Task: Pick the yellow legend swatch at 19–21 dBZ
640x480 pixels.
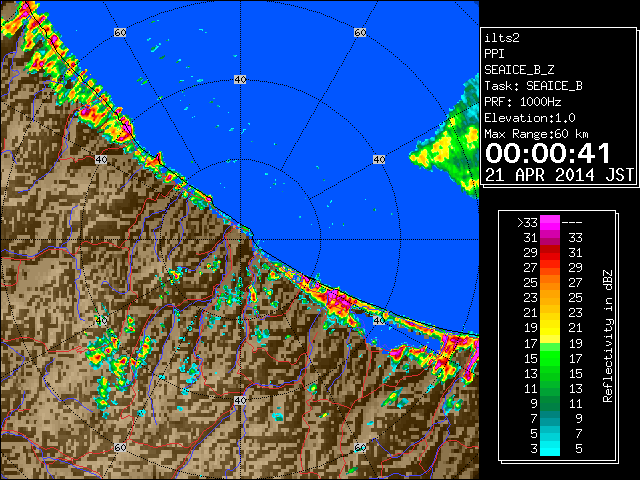Action: (x=550, y=328)
